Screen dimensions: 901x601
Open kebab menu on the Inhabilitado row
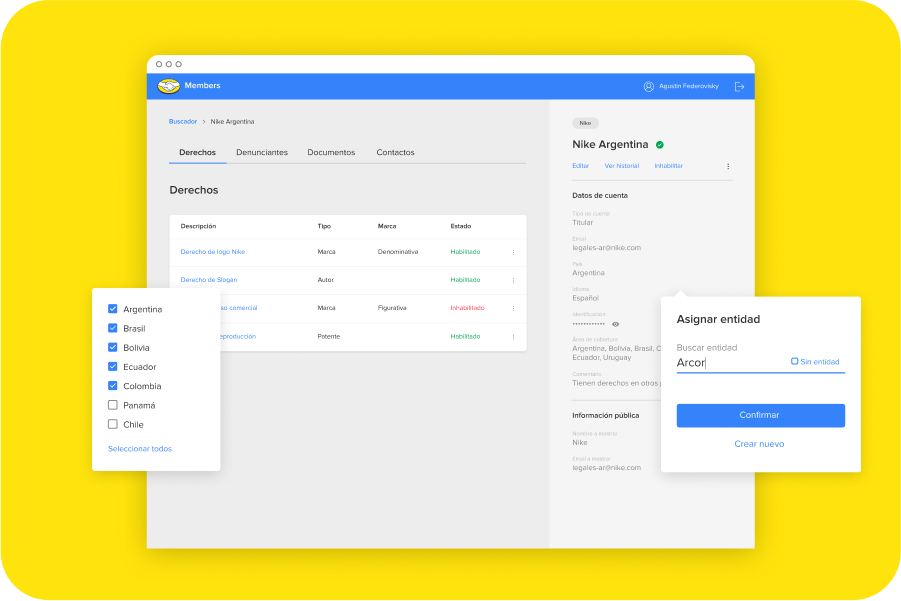[x=513, y=308]
